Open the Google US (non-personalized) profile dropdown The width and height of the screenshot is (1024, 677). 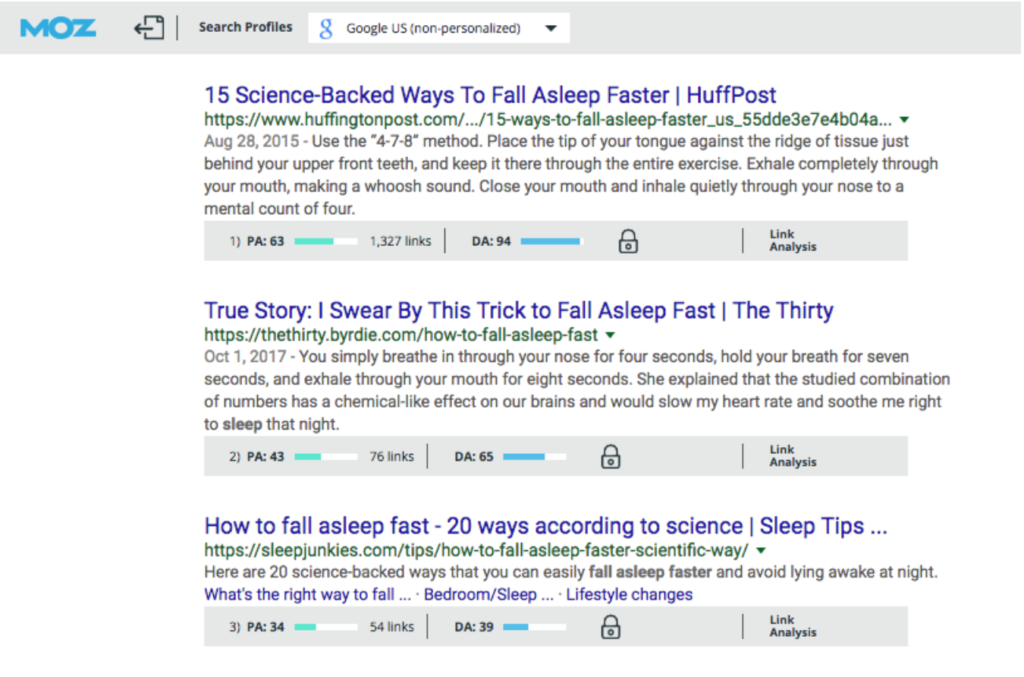click(x=439, y=28)
